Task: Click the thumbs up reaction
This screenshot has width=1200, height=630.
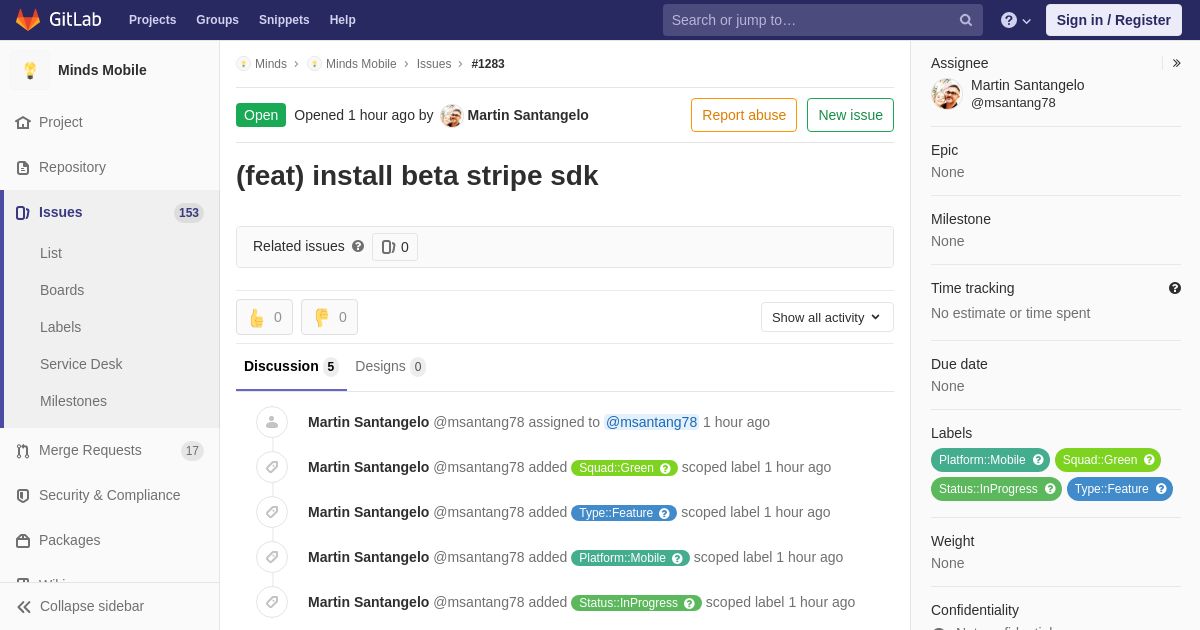Action: pos(264,317)
